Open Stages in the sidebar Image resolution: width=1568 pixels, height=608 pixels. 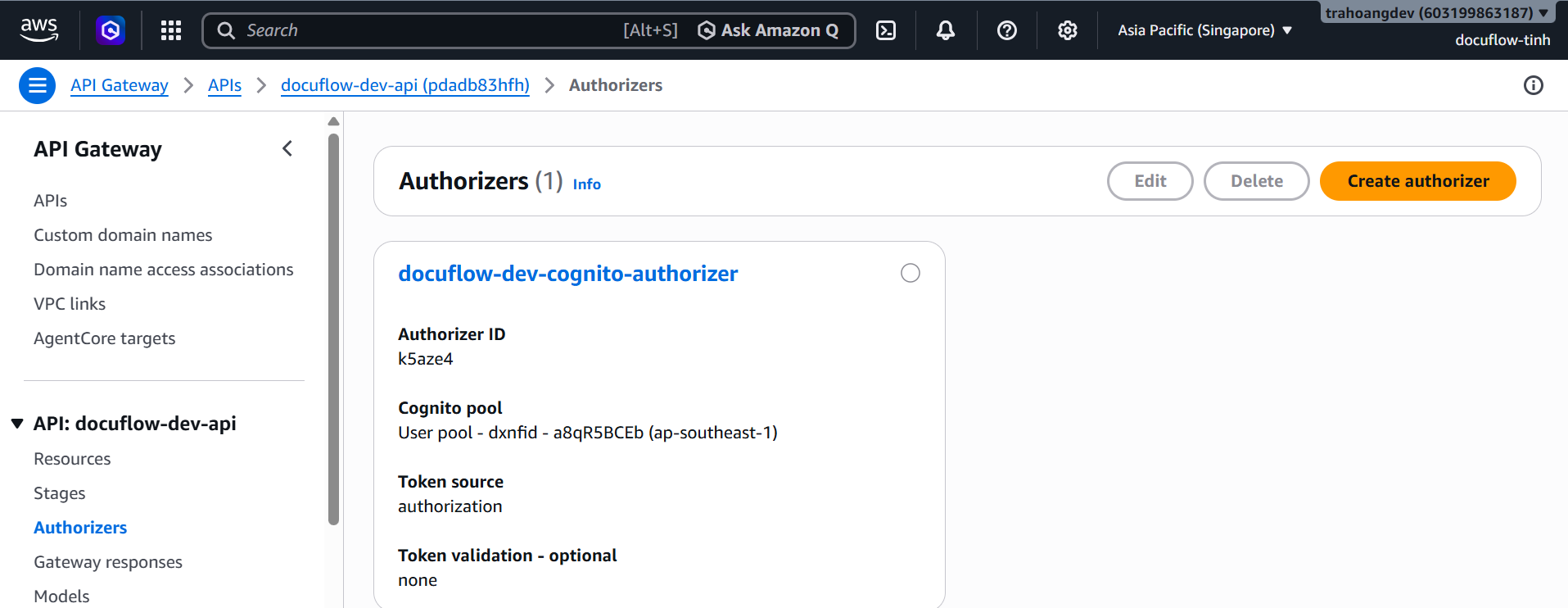[60, 493]
